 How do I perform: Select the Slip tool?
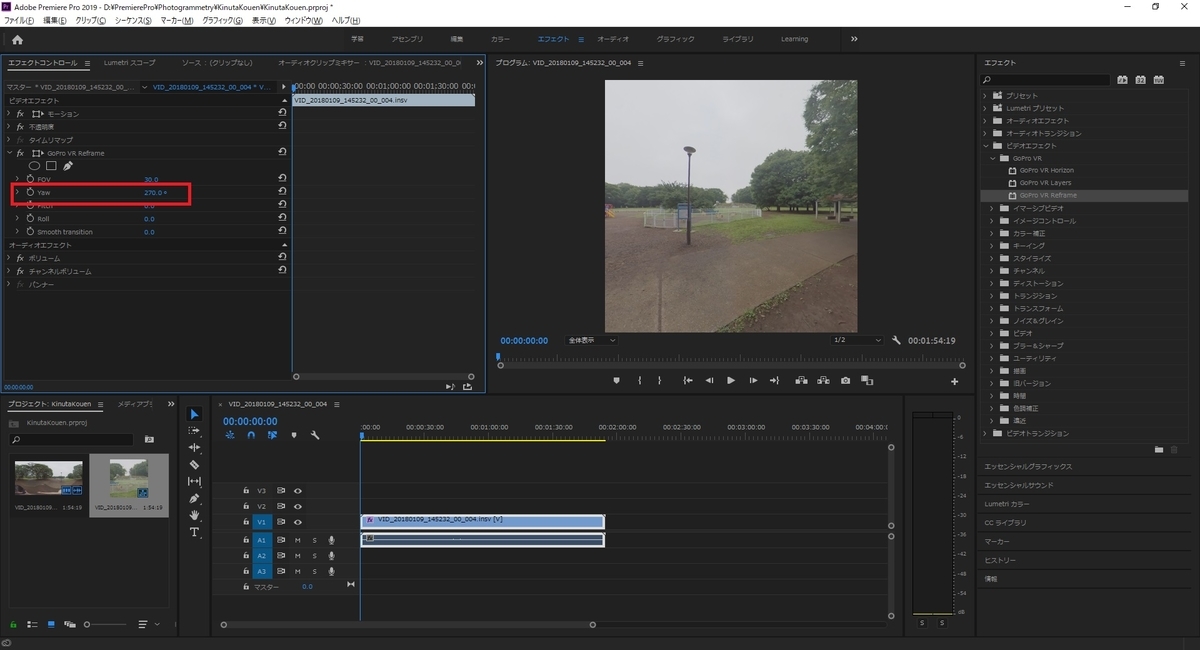coord(195,482)
